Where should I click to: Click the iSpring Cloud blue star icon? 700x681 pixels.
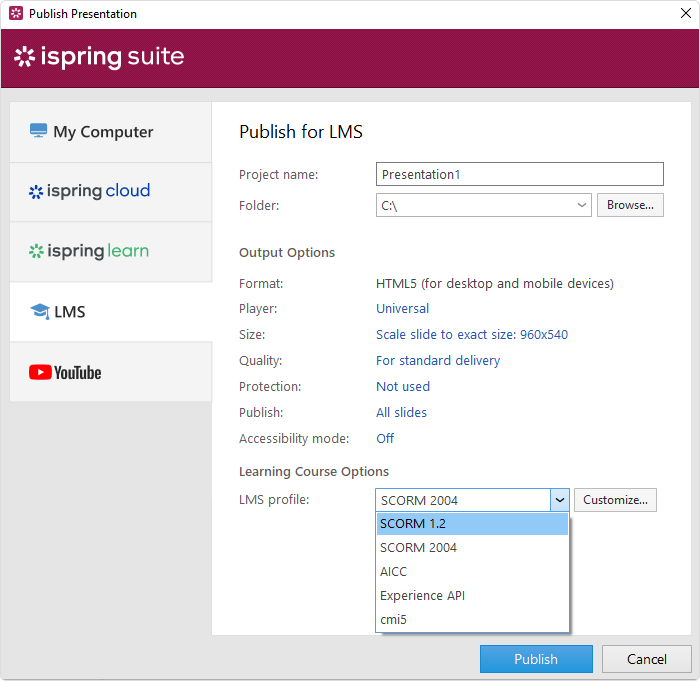(x=36, y=192)
